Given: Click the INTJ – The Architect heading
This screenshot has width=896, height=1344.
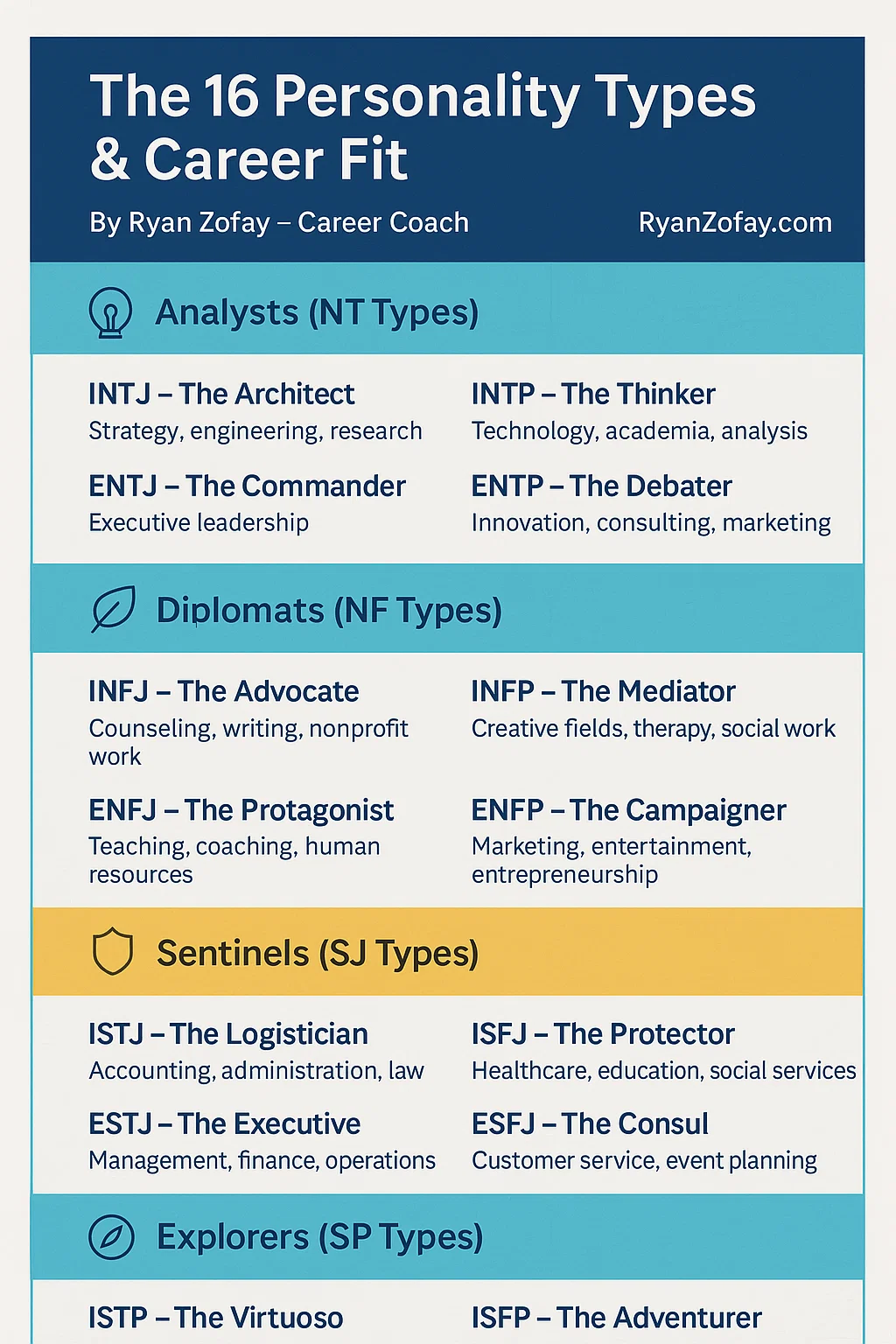Looking at the screenshot, I should (221, 395).
